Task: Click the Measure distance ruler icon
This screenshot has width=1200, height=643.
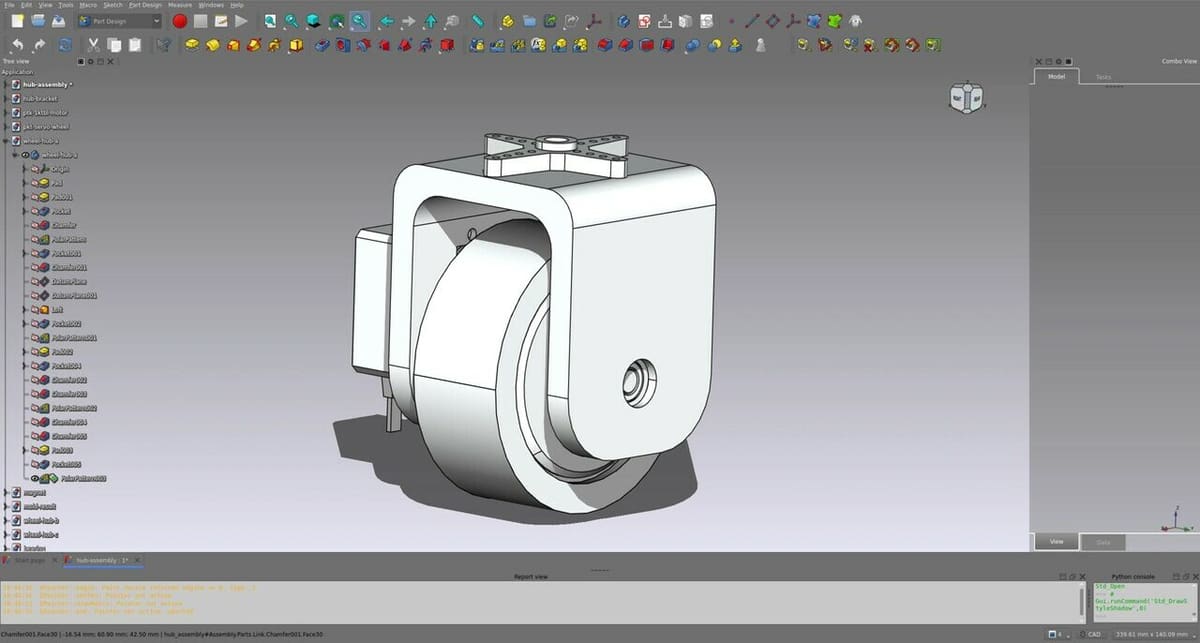Action: (x=477, y=20)
